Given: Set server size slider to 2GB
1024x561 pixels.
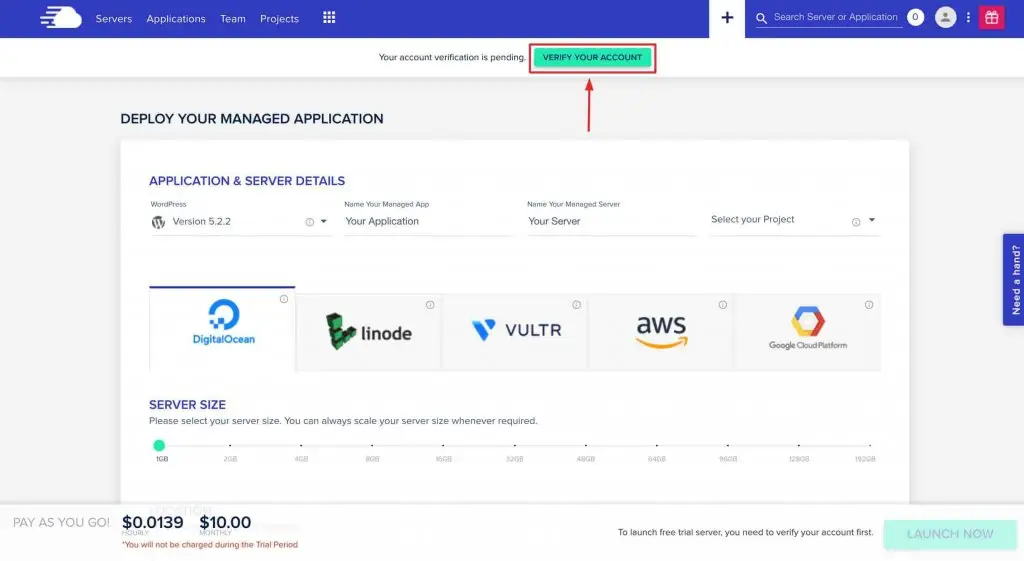Looking at the screenshot, I should coord(230,445).
